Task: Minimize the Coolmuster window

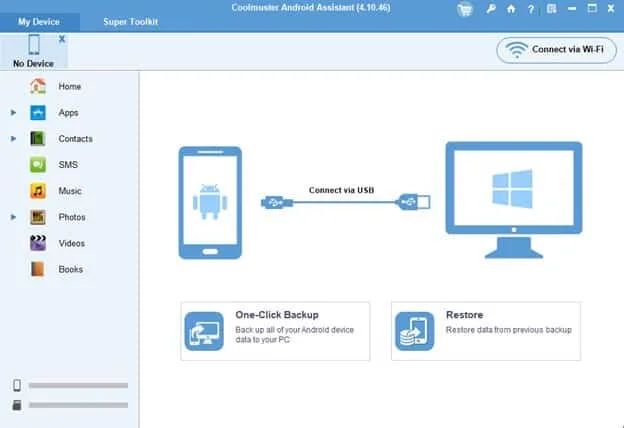Action: (x=572, y=9)
